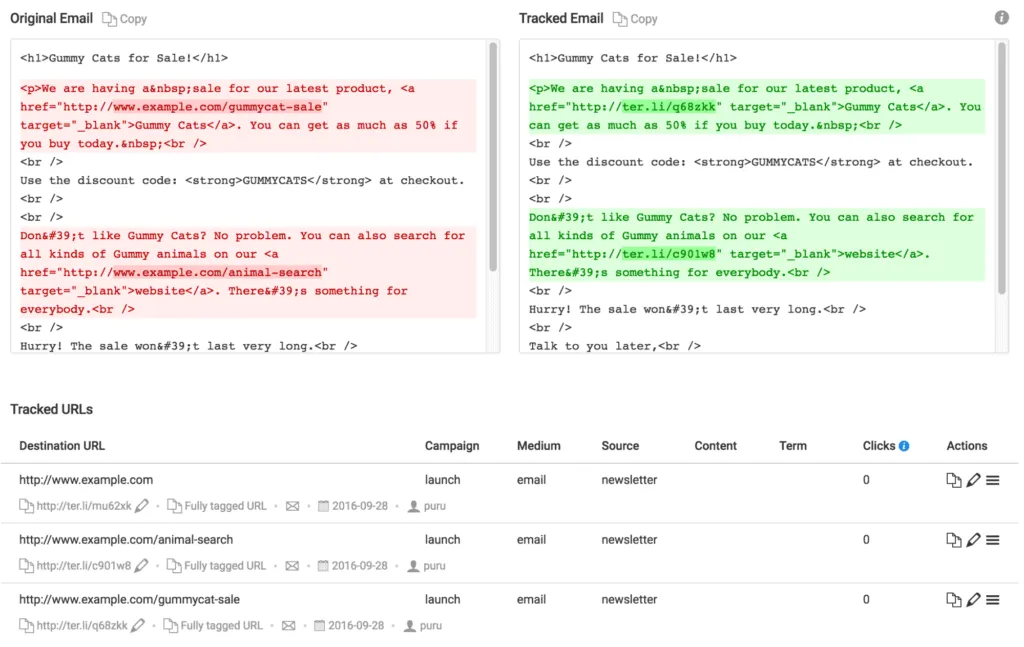1024x647 pixels.
Task: Open hamburger menu for animal-search row
Action: [993, 540]
